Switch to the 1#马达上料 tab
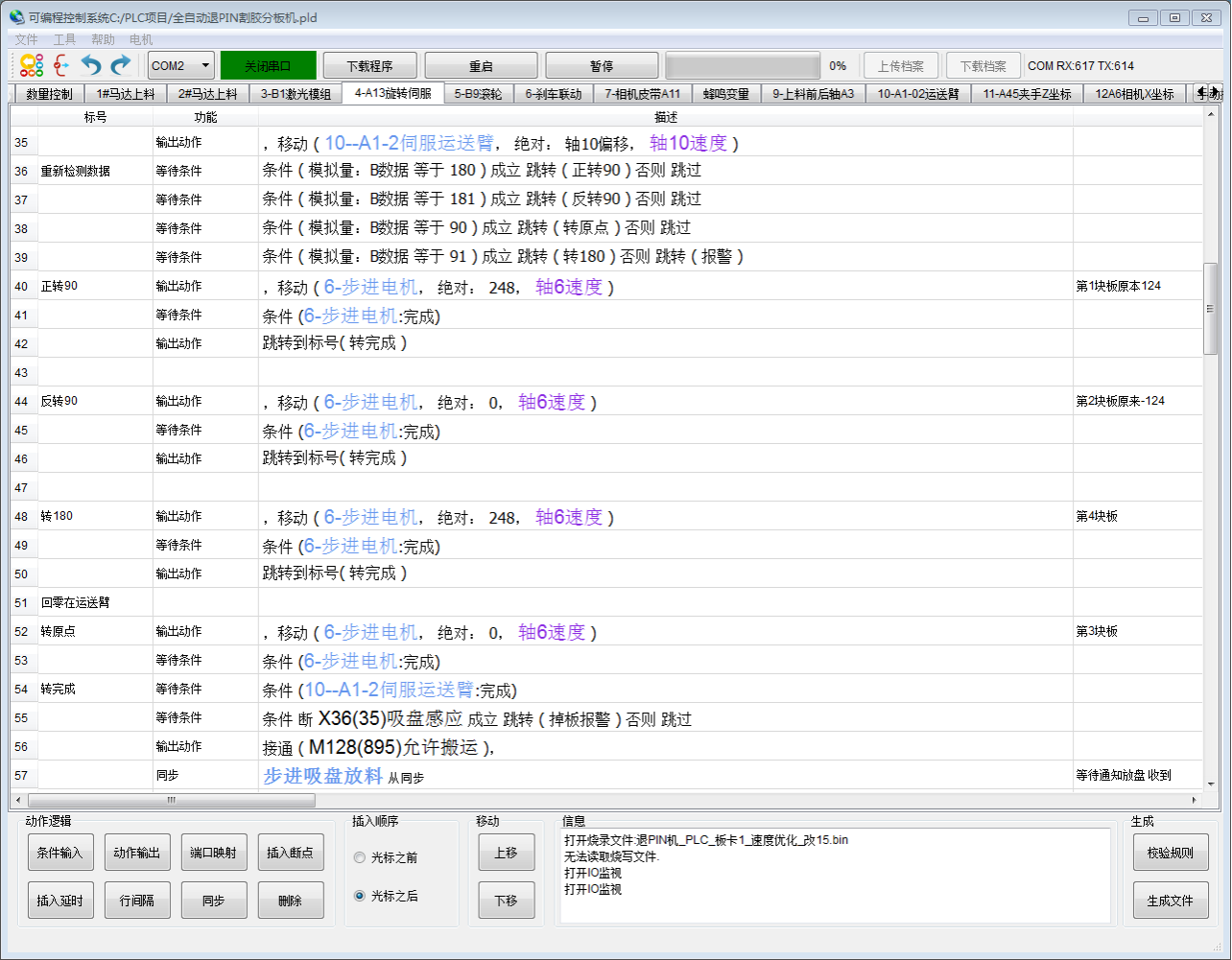 [x=125, y=94]
